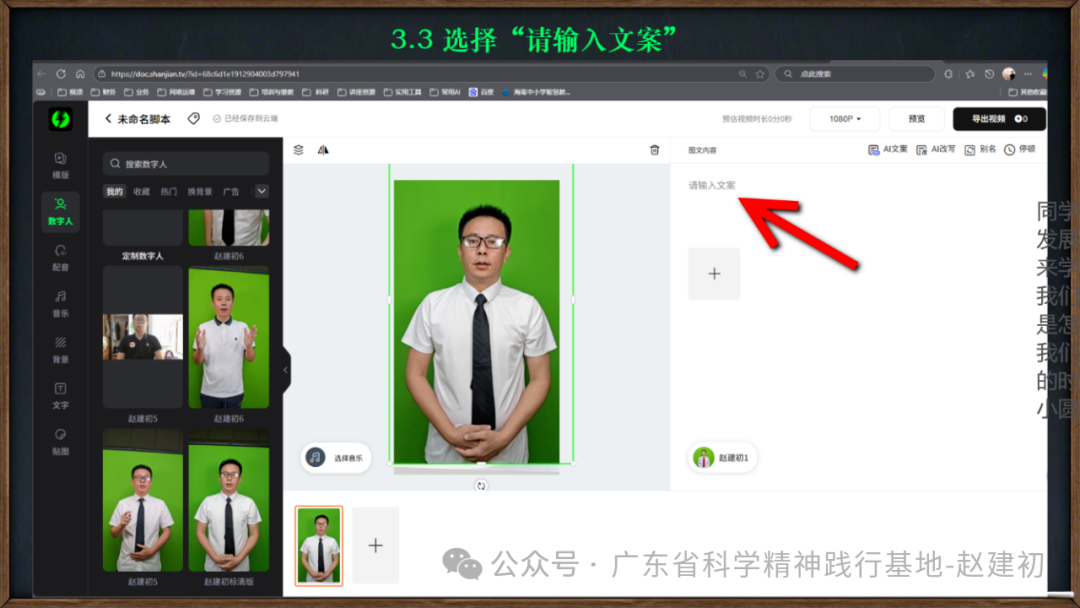The image size is (1080, 608).
Task: Delete scene using the trash icon
Action: click(x=654, y=150)
